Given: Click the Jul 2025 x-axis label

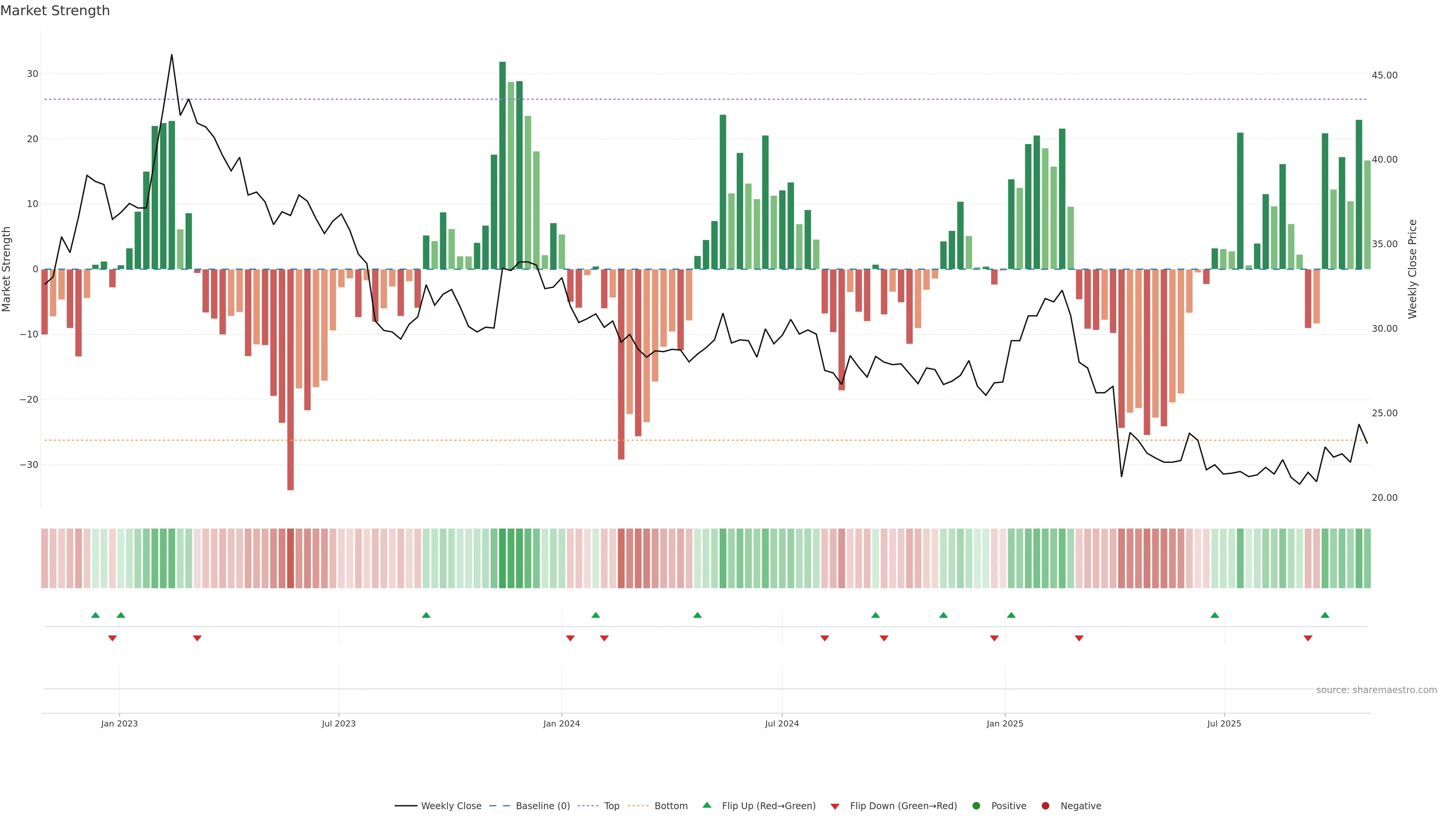Looking at the screenshot, I should 1224,723.
